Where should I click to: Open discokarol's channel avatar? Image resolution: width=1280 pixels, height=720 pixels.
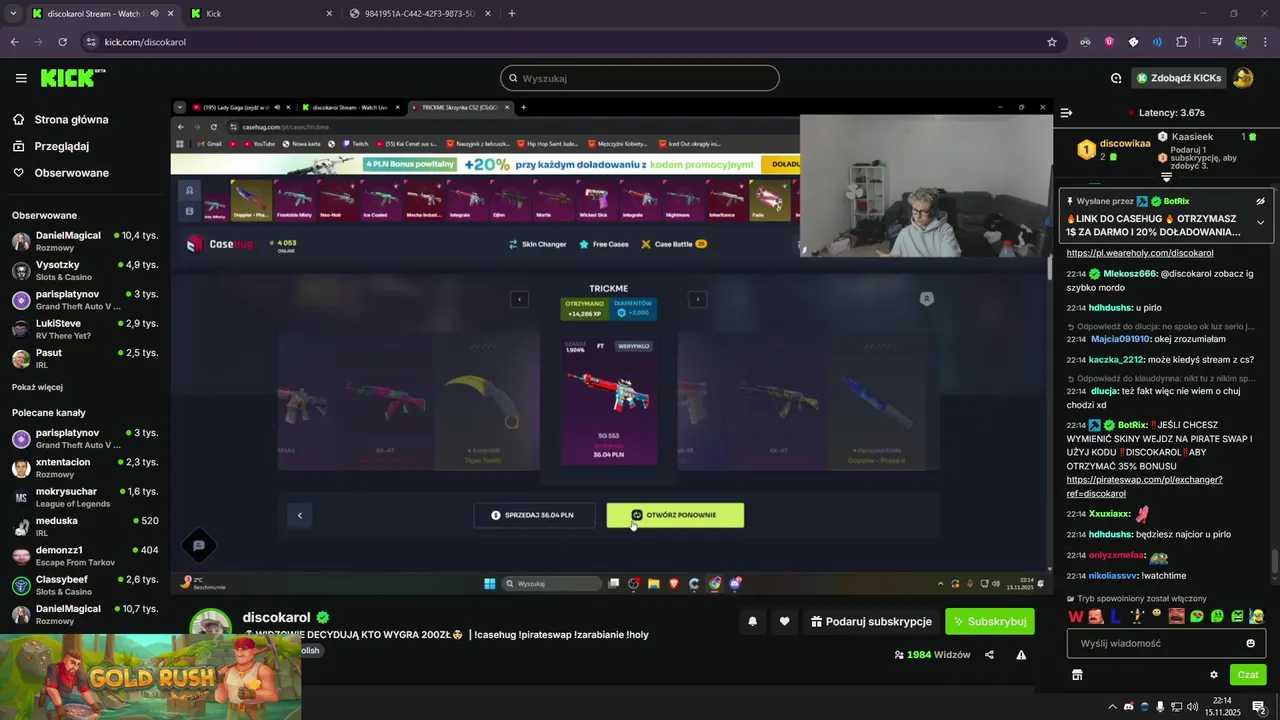coord(211,627)
